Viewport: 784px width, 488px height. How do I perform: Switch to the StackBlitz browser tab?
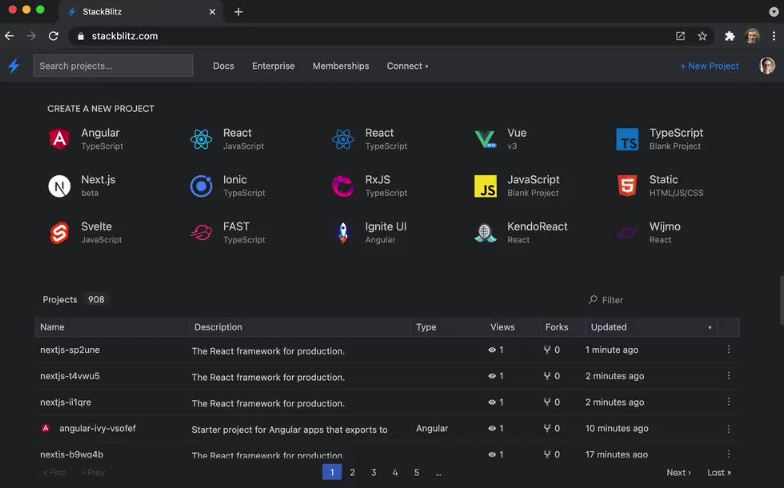(x=141, y=12)
